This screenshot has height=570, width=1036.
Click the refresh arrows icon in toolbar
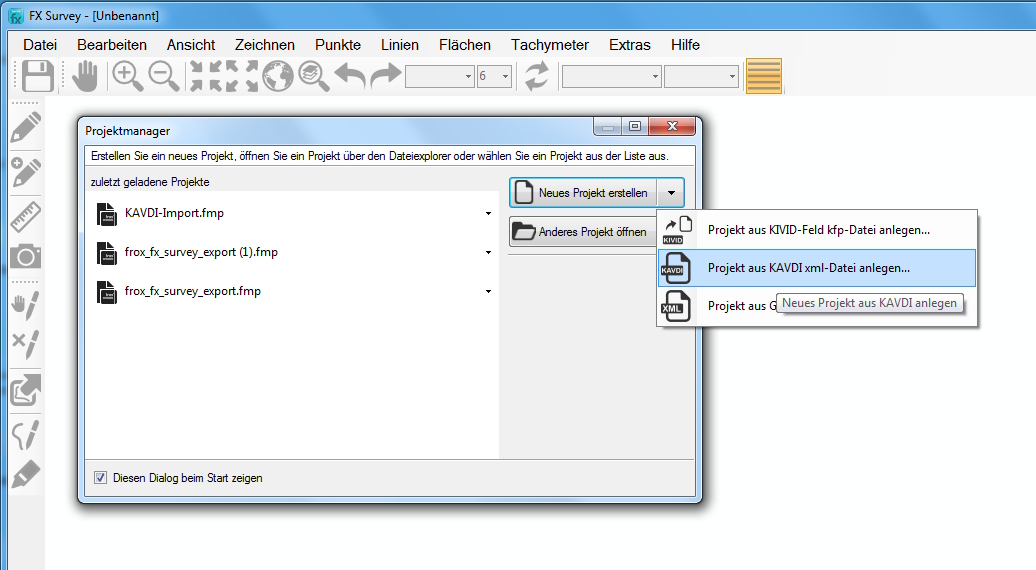537,77
